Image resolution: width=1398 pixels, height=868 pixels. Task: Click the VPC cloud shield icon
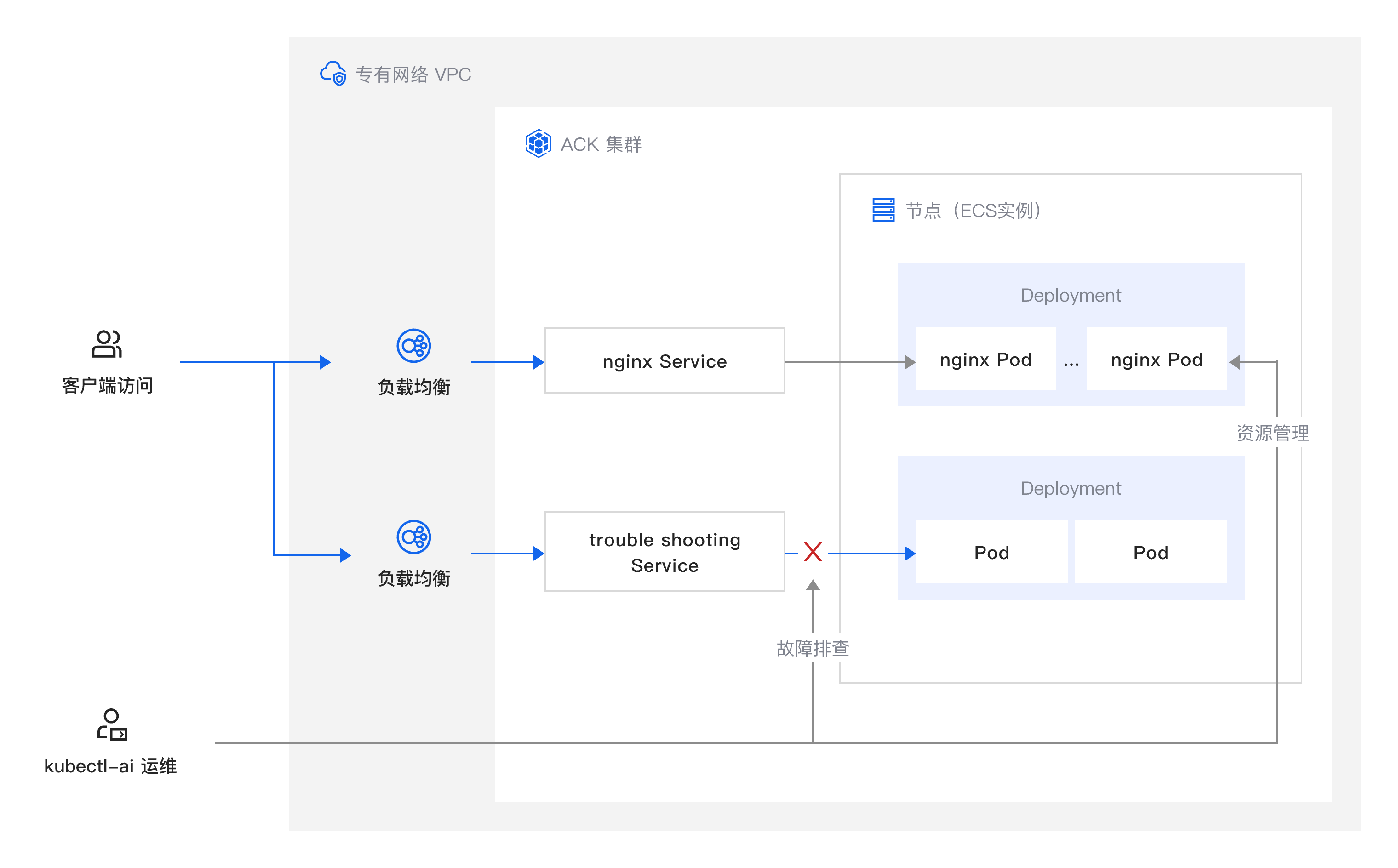(333, 74)
